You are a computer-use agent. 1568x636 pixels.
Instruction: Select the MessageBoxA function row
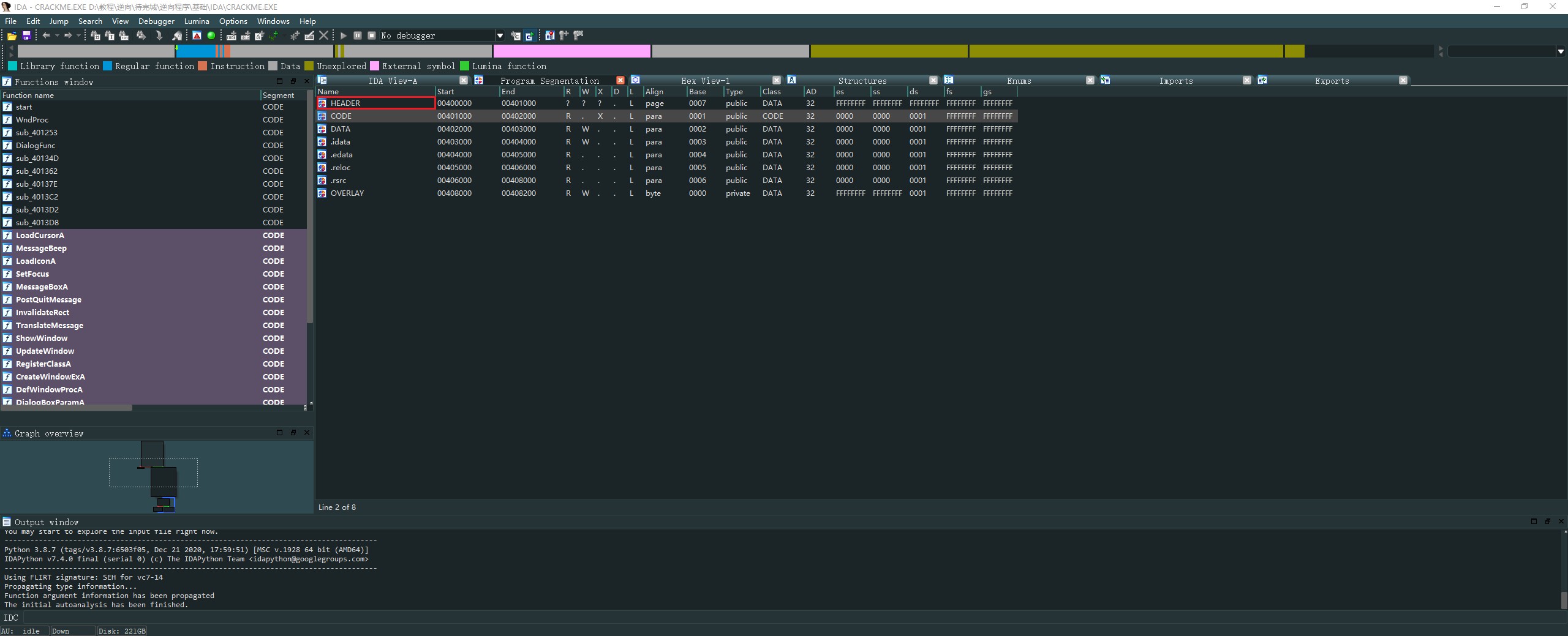153,287
